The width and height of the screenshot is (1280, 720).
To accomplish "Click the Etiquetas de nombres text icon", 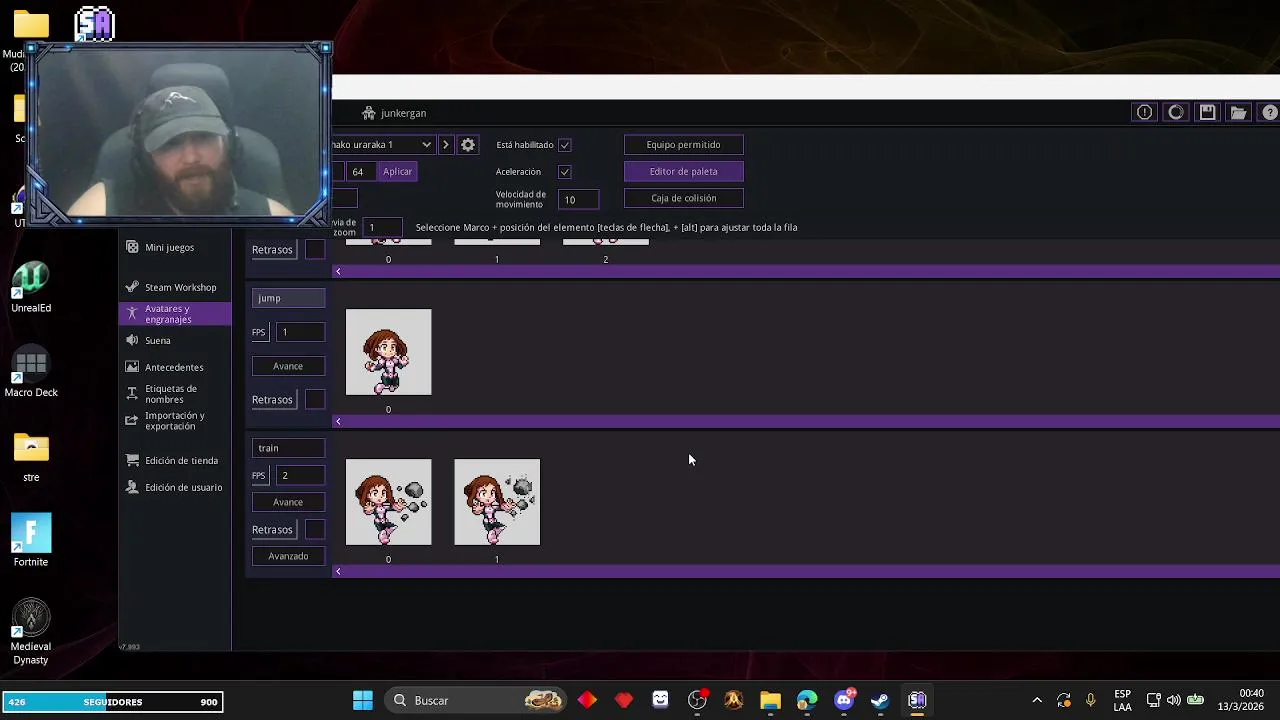I will (132, 394).
